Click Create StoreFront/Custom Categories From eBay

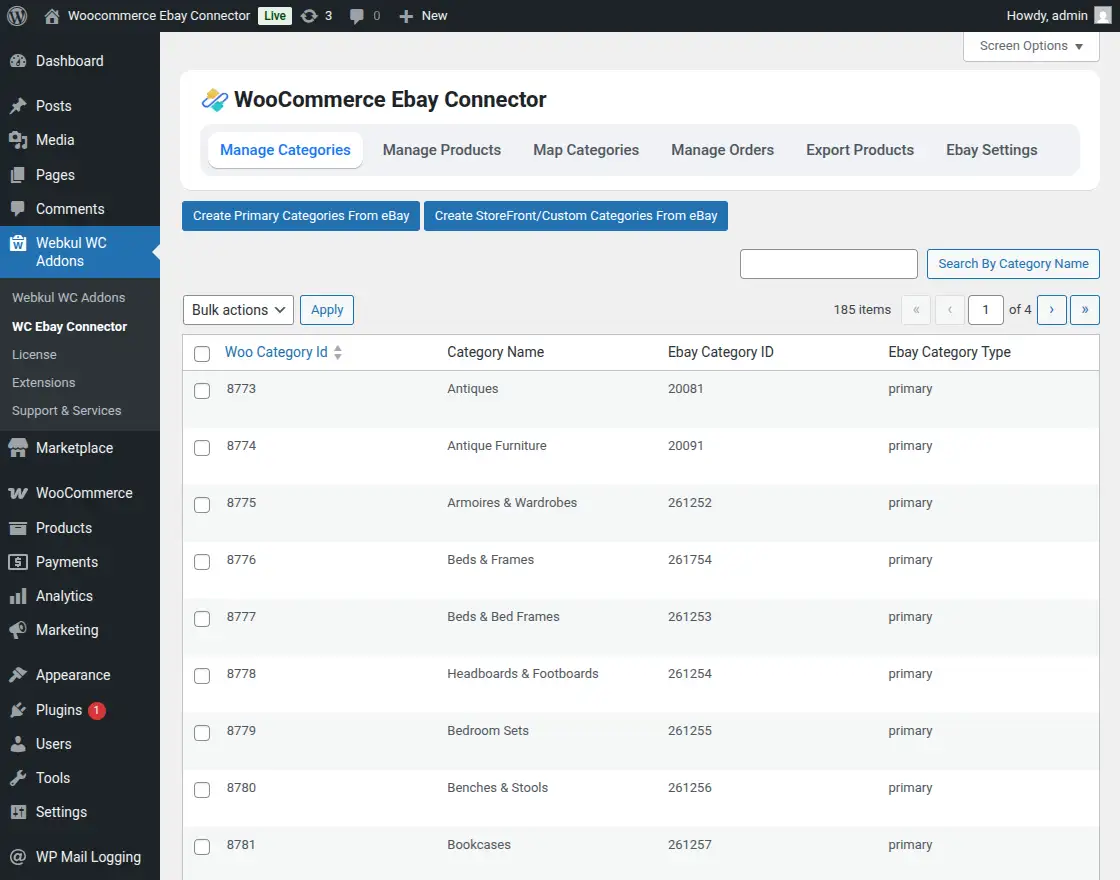click(x=576, y=216)
